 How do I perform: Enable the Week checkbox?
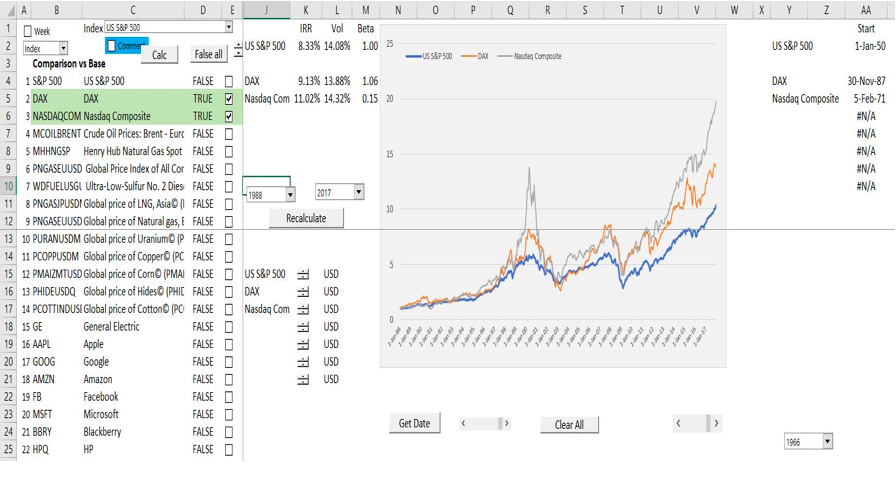(27, 31)
